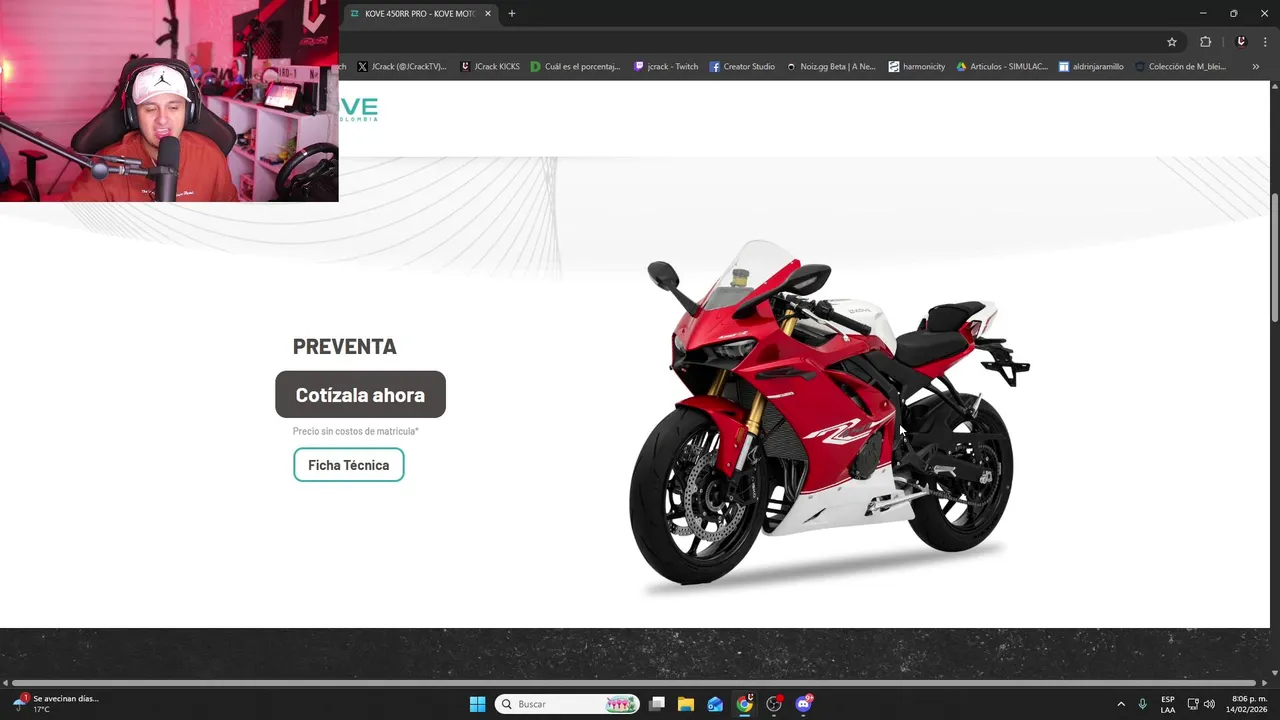This screenshot has height=720, width=1280.
Task: Open the JCrack (@JCrackTV) X bookmark
Action: click(402, 67)
